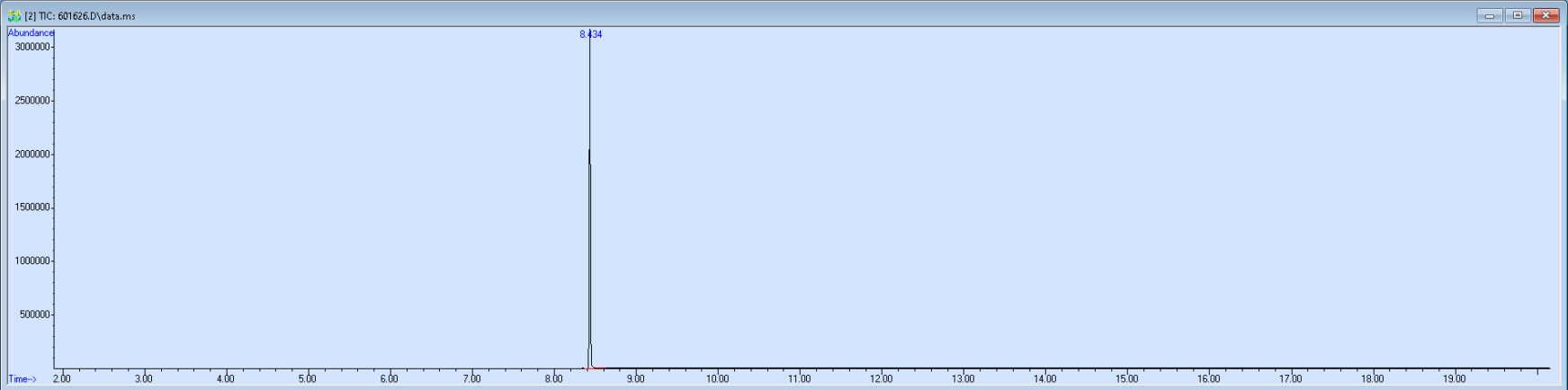Click the 12.00 time axis label
Screen dimensions: 1568x390
coord(881,379)
